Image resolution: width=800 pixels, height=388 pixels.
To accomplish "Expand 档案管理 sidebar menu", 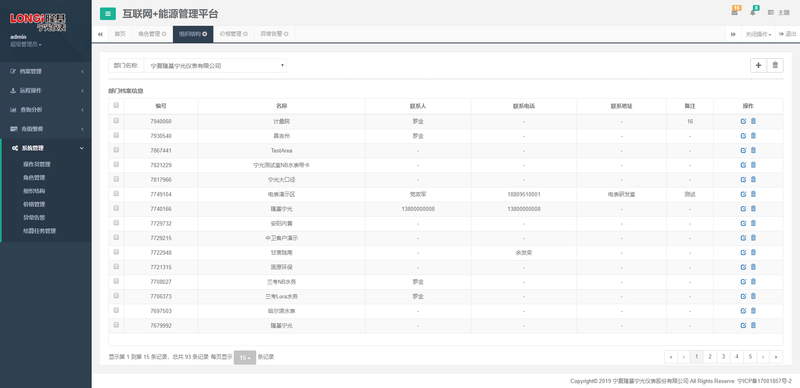I will [x=46, y=71].
